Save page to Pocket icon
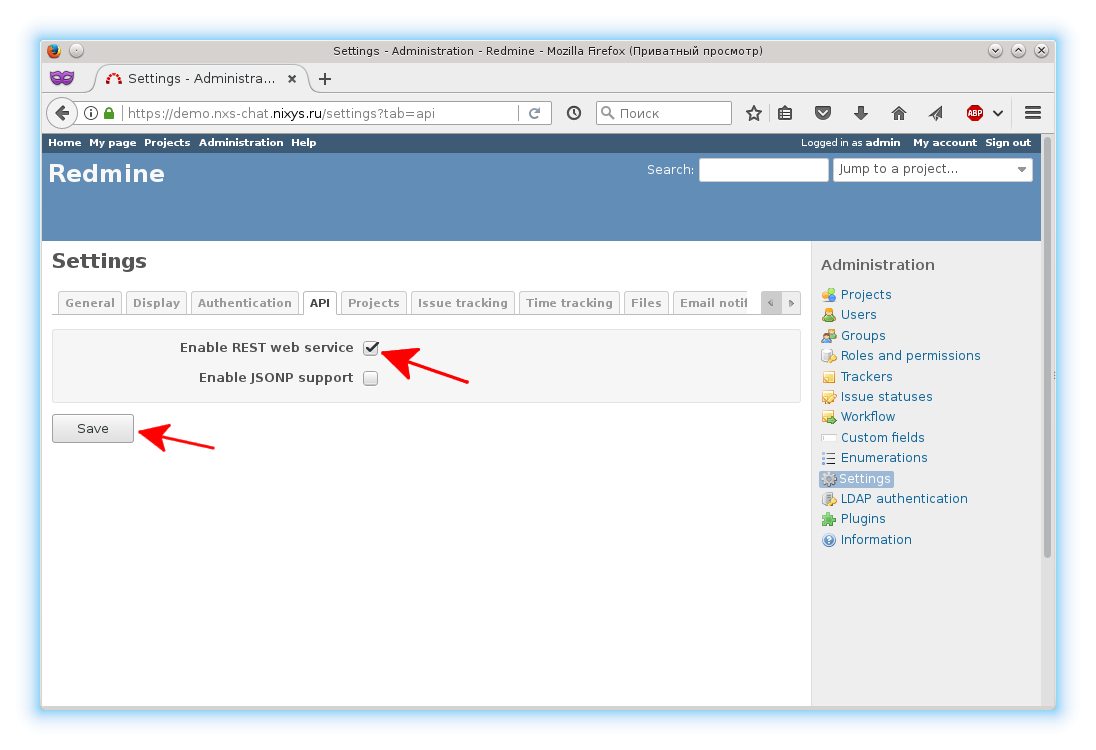The width and height of the screenshot is (1096, 750). click(x=823, y=113)
